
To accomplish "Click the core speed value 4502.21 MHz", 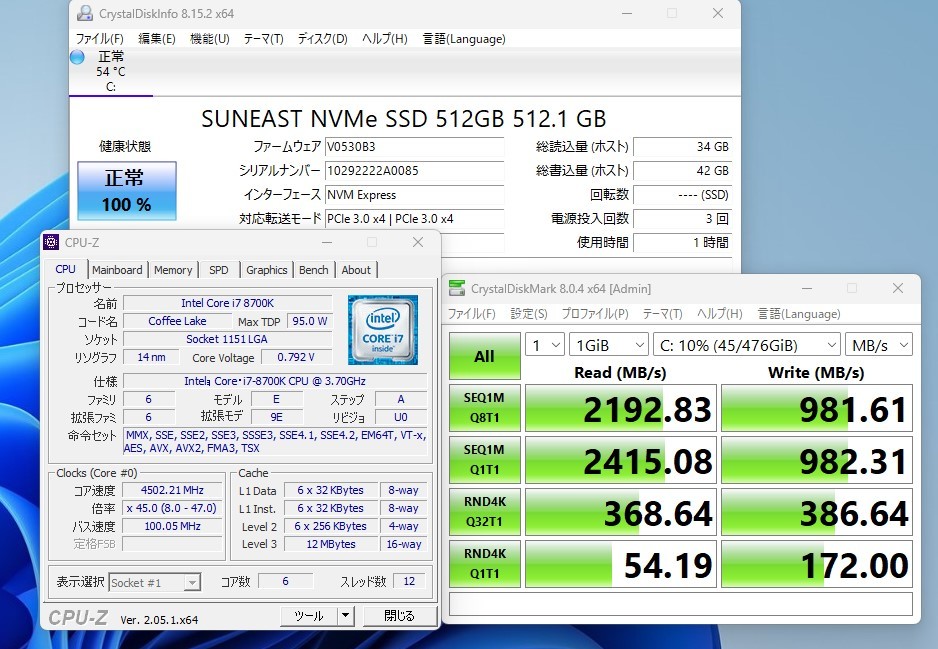I will pos(172,490).
